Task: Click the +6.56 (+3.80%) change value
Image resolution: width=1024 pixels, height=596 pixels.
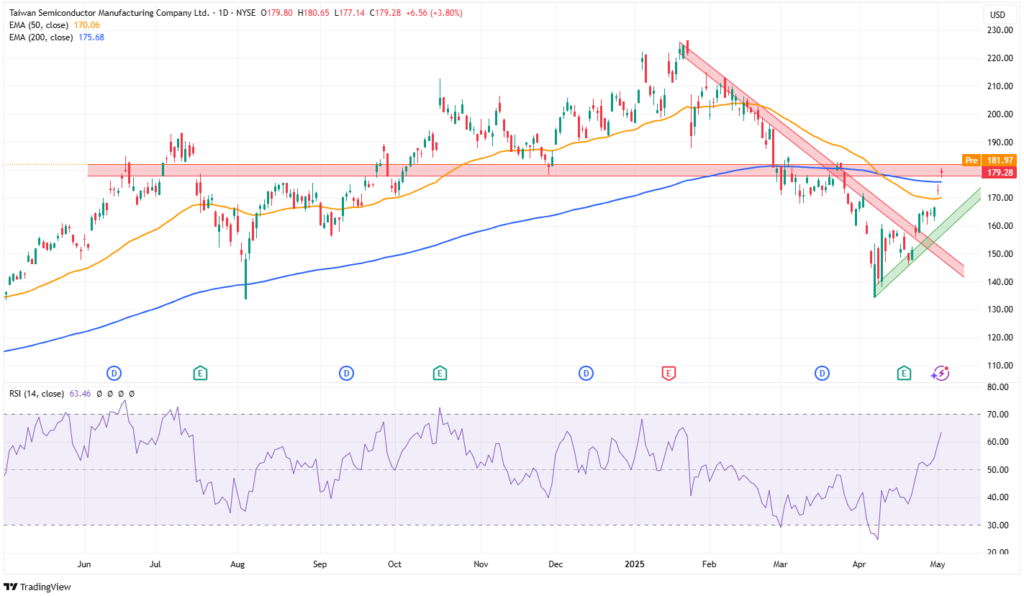Action: point(434,12)
